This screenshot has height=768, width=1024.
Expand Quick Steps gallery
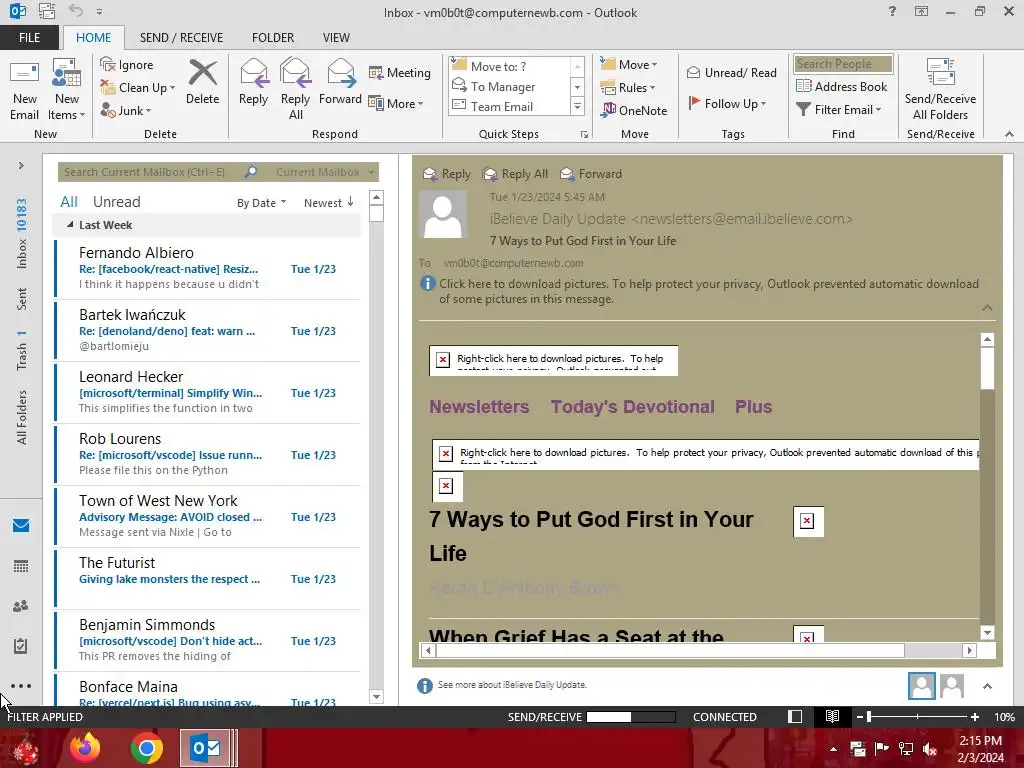577,106
